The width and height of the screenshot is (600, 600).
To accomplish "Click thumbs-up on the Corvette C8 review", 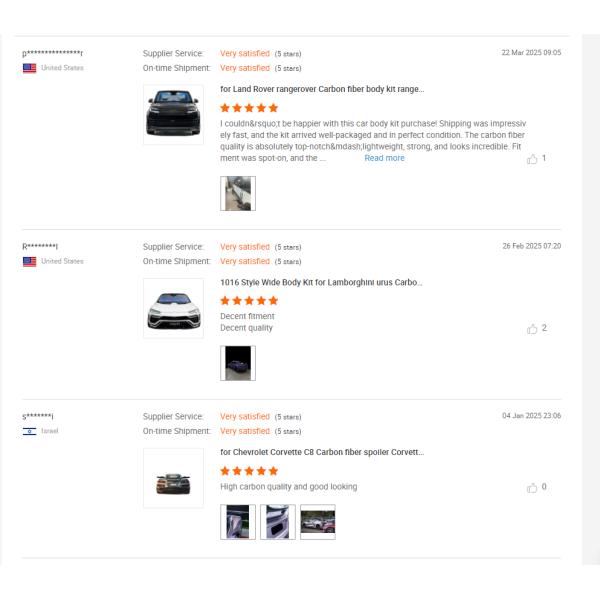I will point(532,488).
